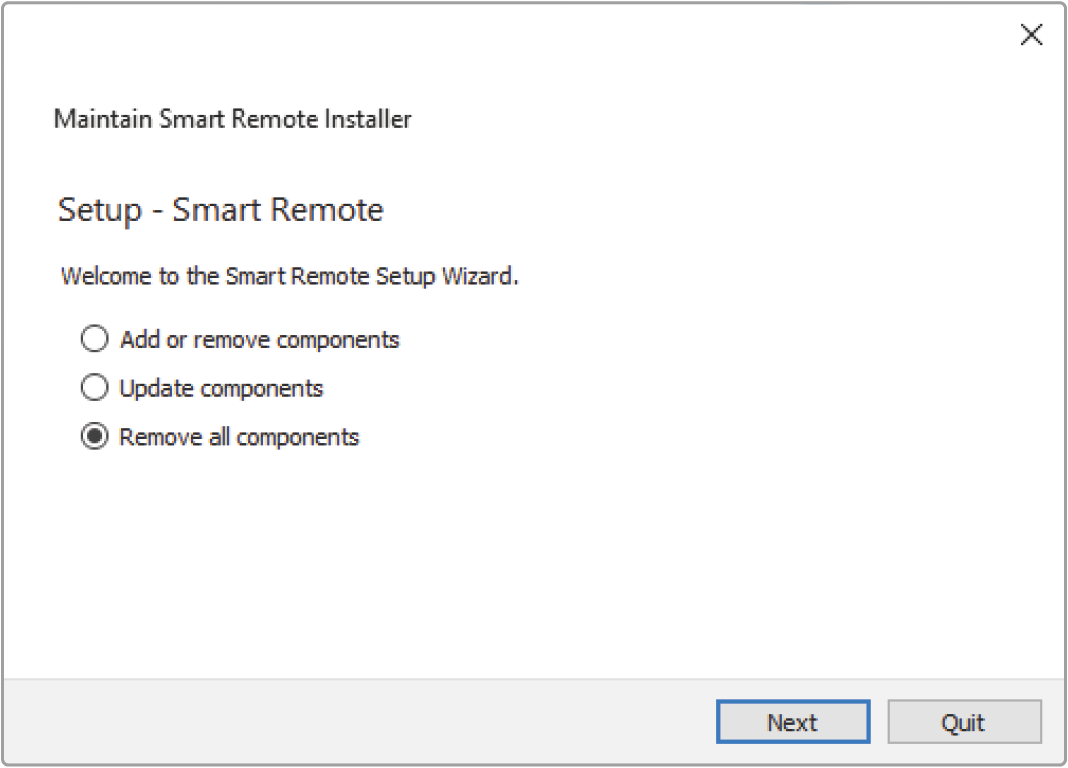Click the "Add or remove components" label text
Screen dimensions: 1068x768
click(x=259, y=340)
